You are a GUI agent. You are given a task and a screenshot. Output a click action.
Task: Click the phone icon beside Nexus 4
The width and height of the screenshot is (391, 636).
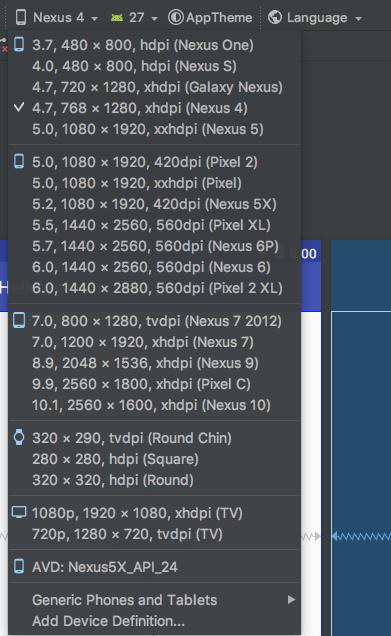(21, 17)
